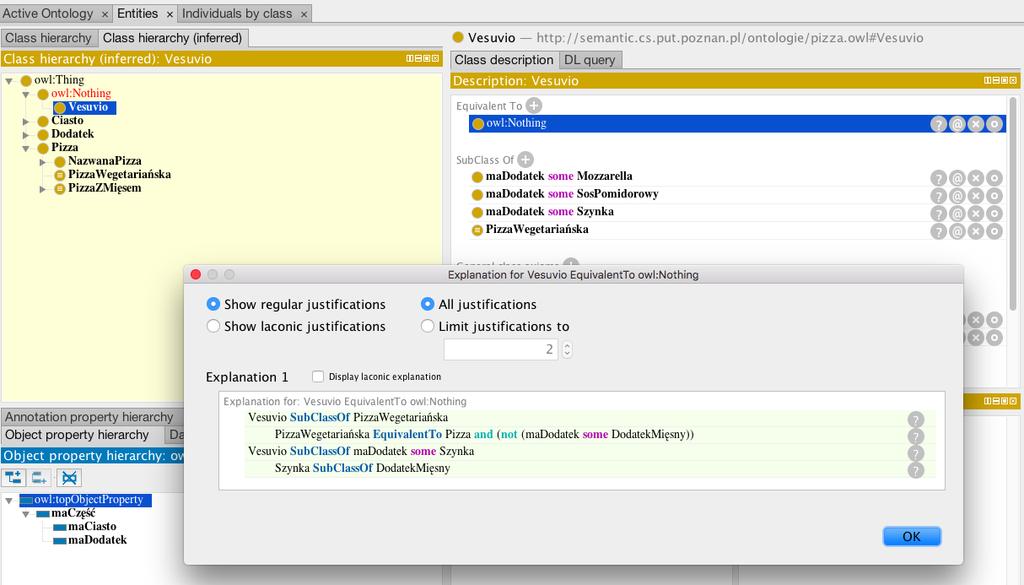Collapse the owl:topObjectProperty node
Viewport: 1024px width, 585px height.
(9, 501)
